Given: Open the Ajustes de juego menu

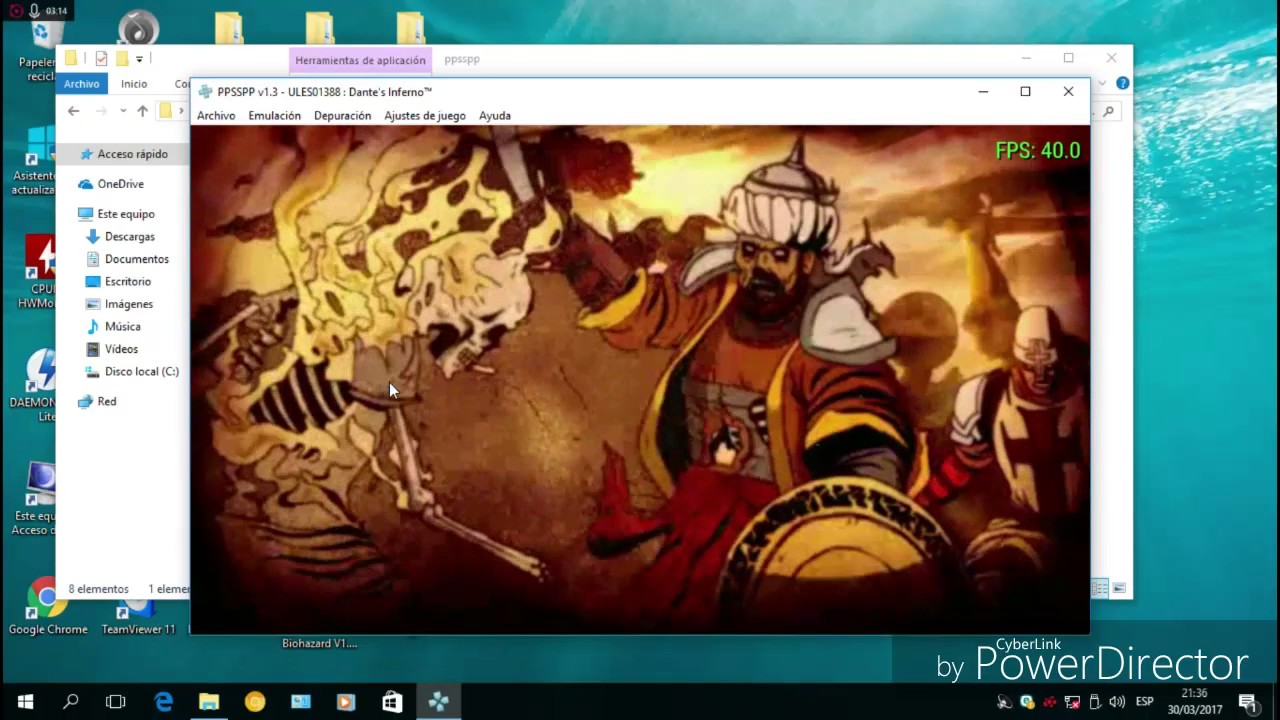Looking at the screenshot, I should click(x=424, y=116).
